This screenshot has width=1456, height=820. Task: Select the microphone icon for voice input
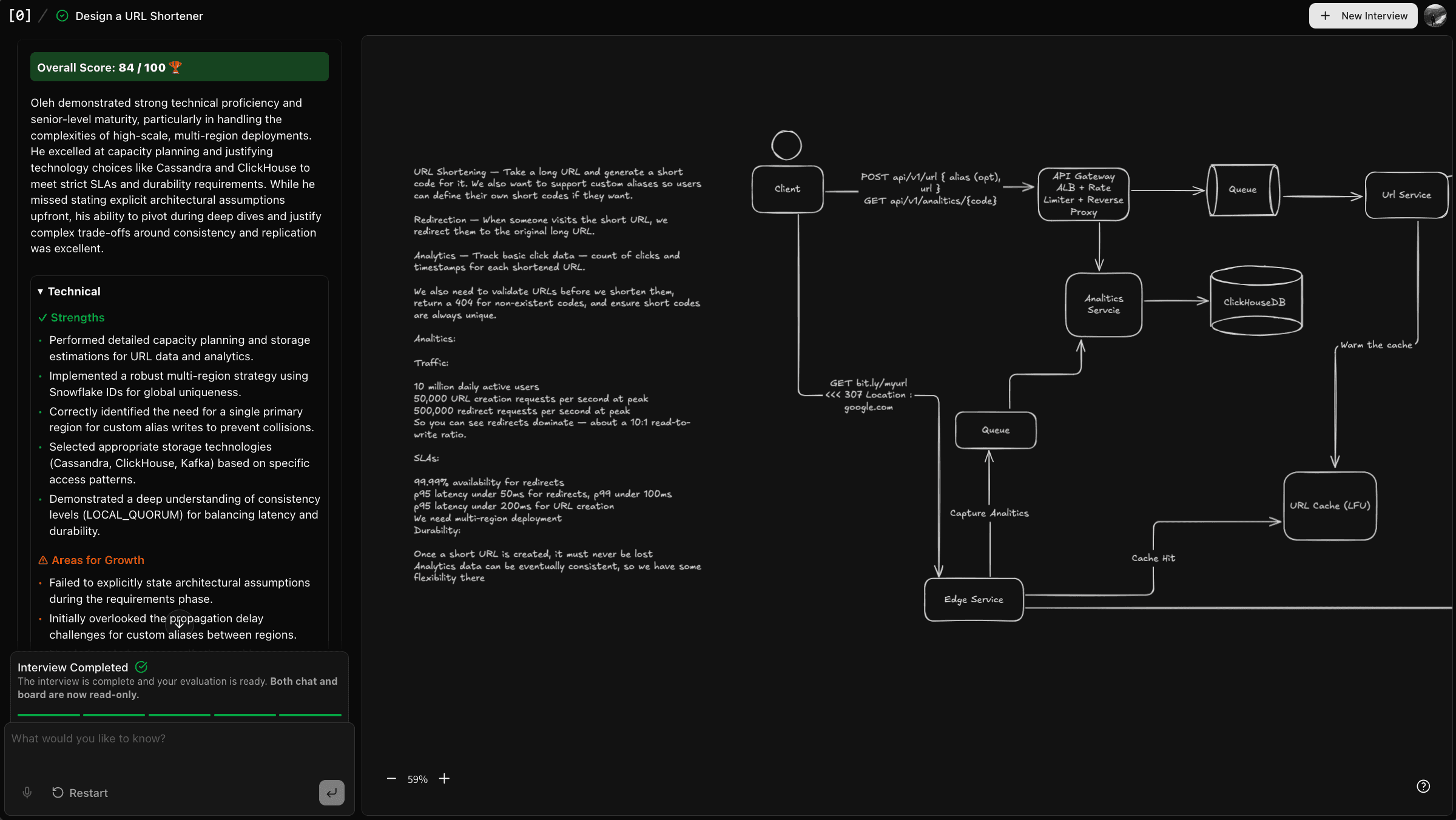pyautogui.click(x=27, y=792)
